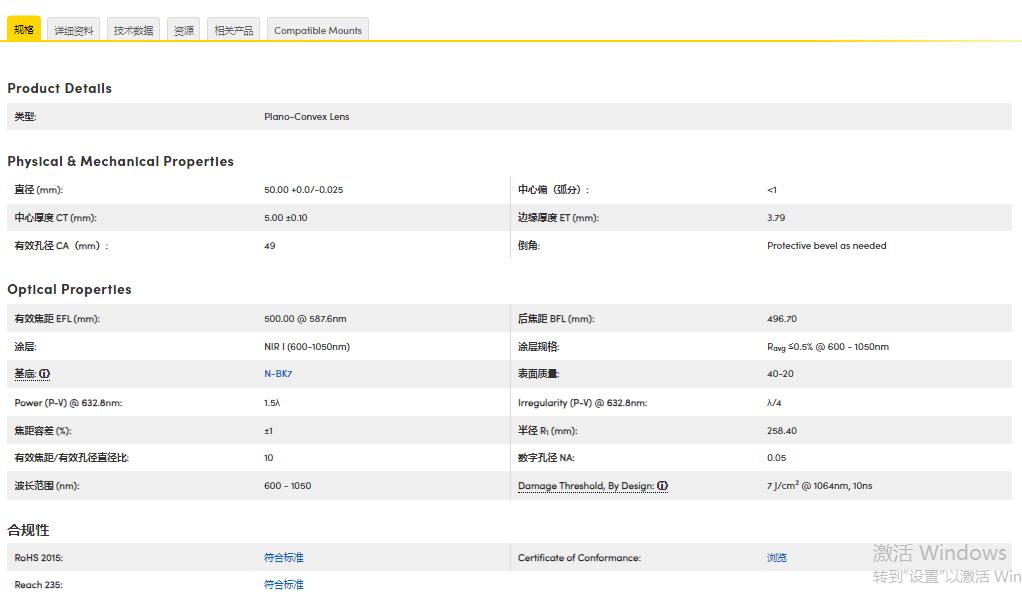Screen dimensions: 1022x612
Task: Go to the 资源 tab
Action: 184,31
